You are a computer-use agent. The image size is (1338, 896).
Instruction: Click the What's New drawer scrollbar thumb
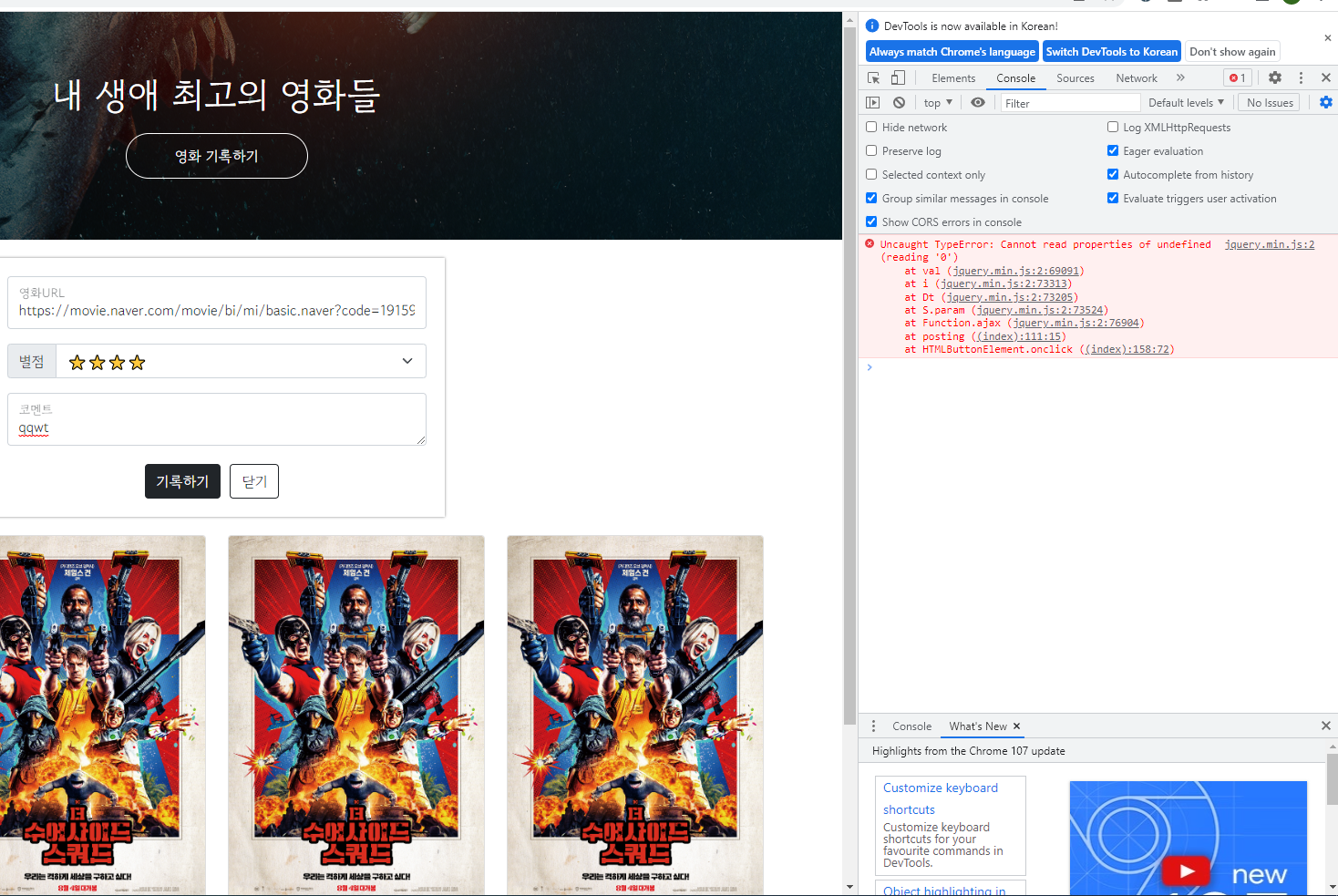pyautogui.click(x=1332, y=779)
